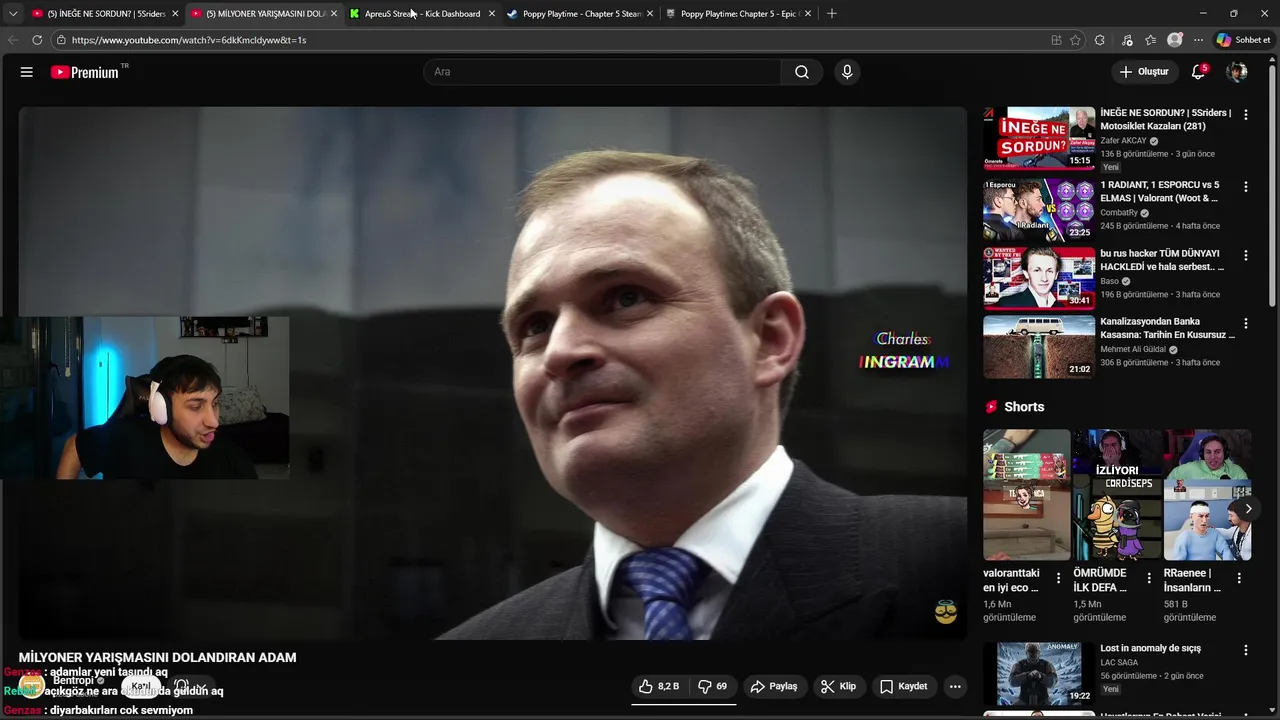Viewport: 1280px width, 720px height.
Task: Open options for bu rus hacker video
Action: [x=1246, y=255]
